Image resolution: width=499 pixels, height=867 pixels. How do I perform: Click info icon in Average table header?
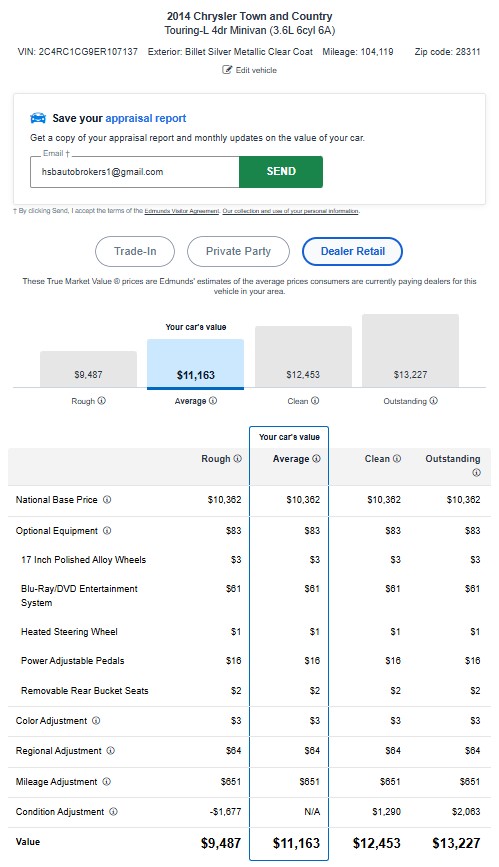click(x=316, y=458)
